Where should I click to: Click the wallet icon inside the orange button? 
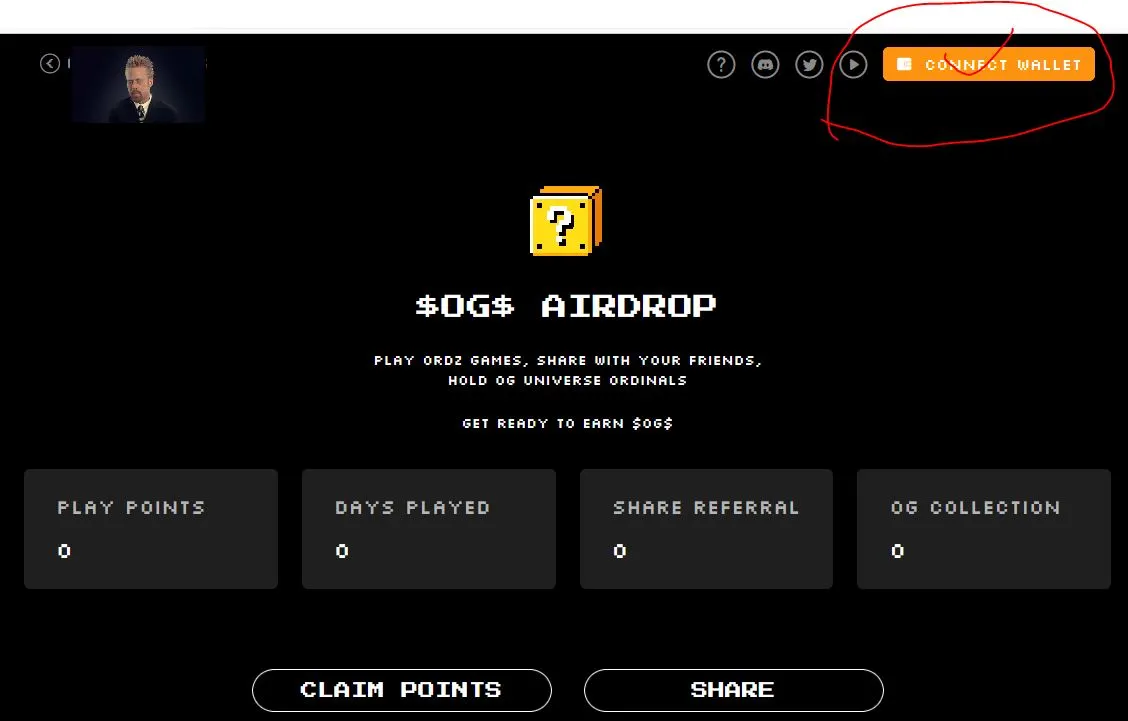[905, 64]
